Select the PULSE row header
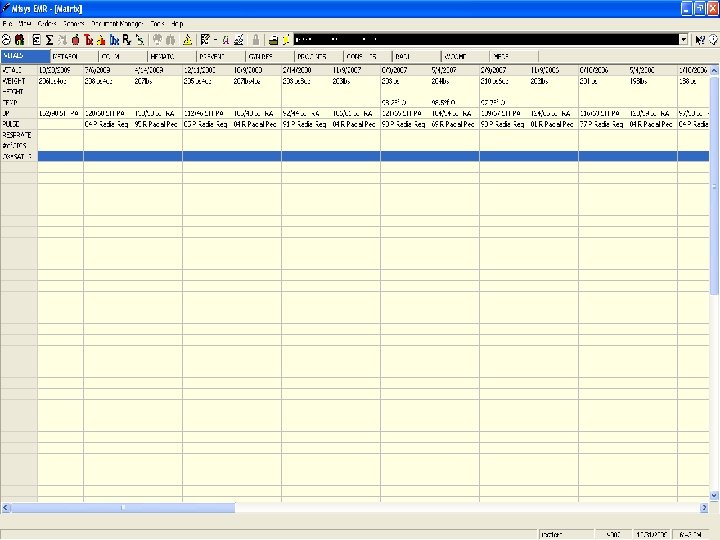 (19, 124)
